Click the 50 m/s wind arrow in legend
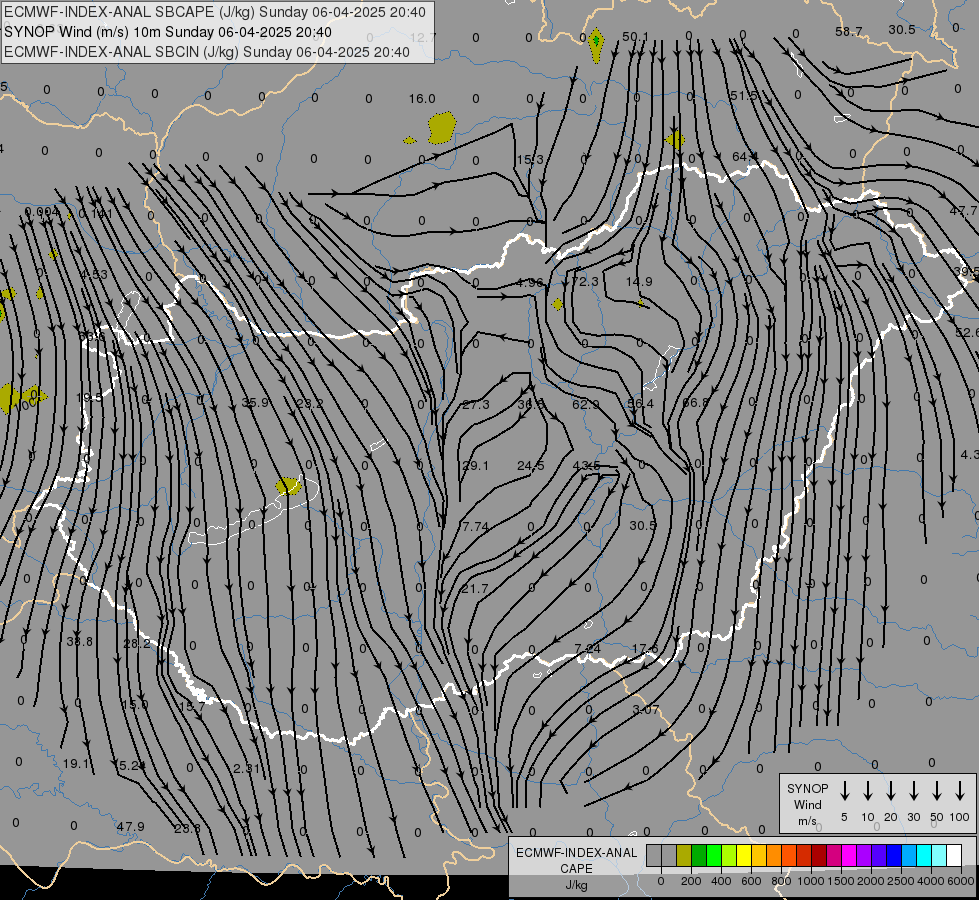The image size is (979, 900). coord(937,791)
